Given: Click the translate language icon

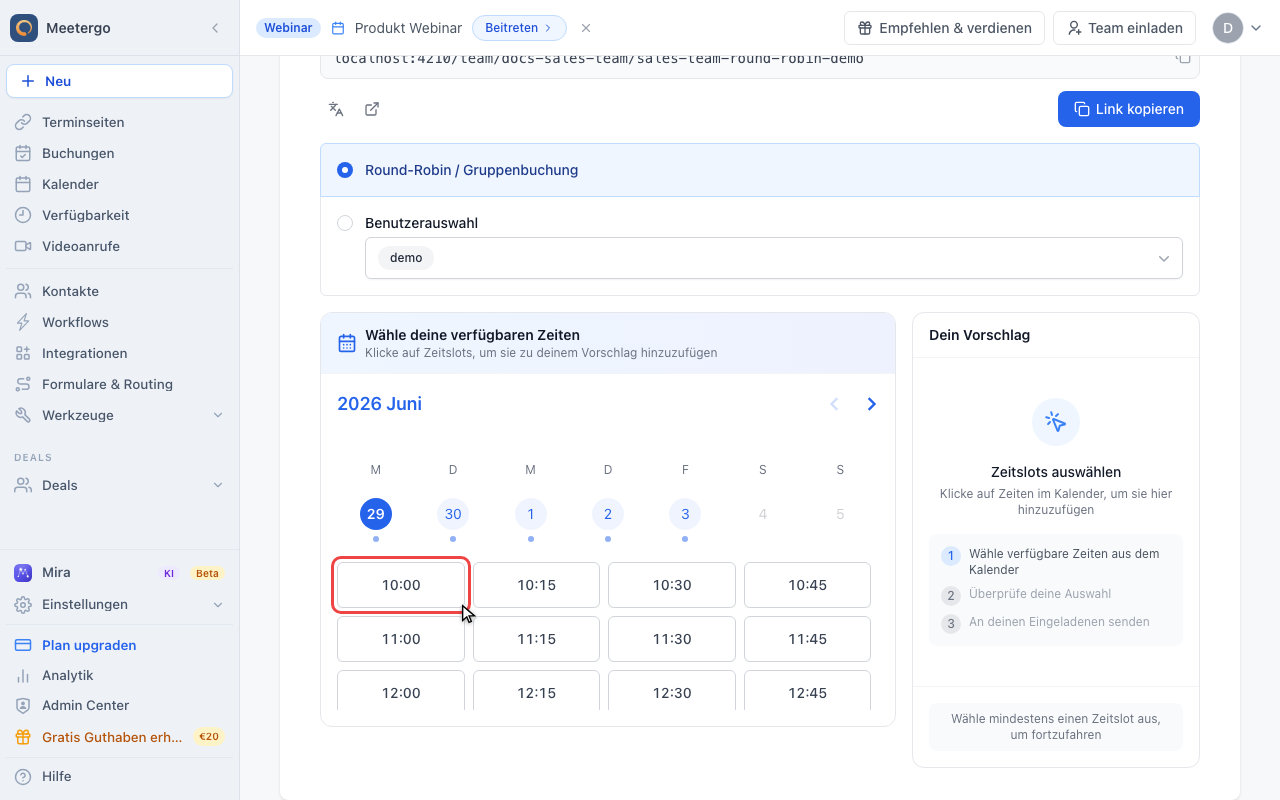Looking at the screenshot, I should click(x=336, y=109).
